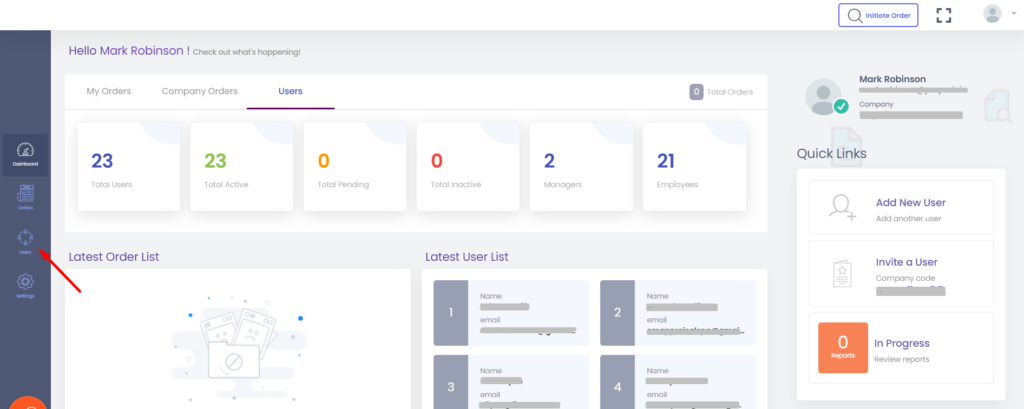Open the Orders sidebar icon
Image resolution: width=1024 pixels, height=409 pixels.
25,197
